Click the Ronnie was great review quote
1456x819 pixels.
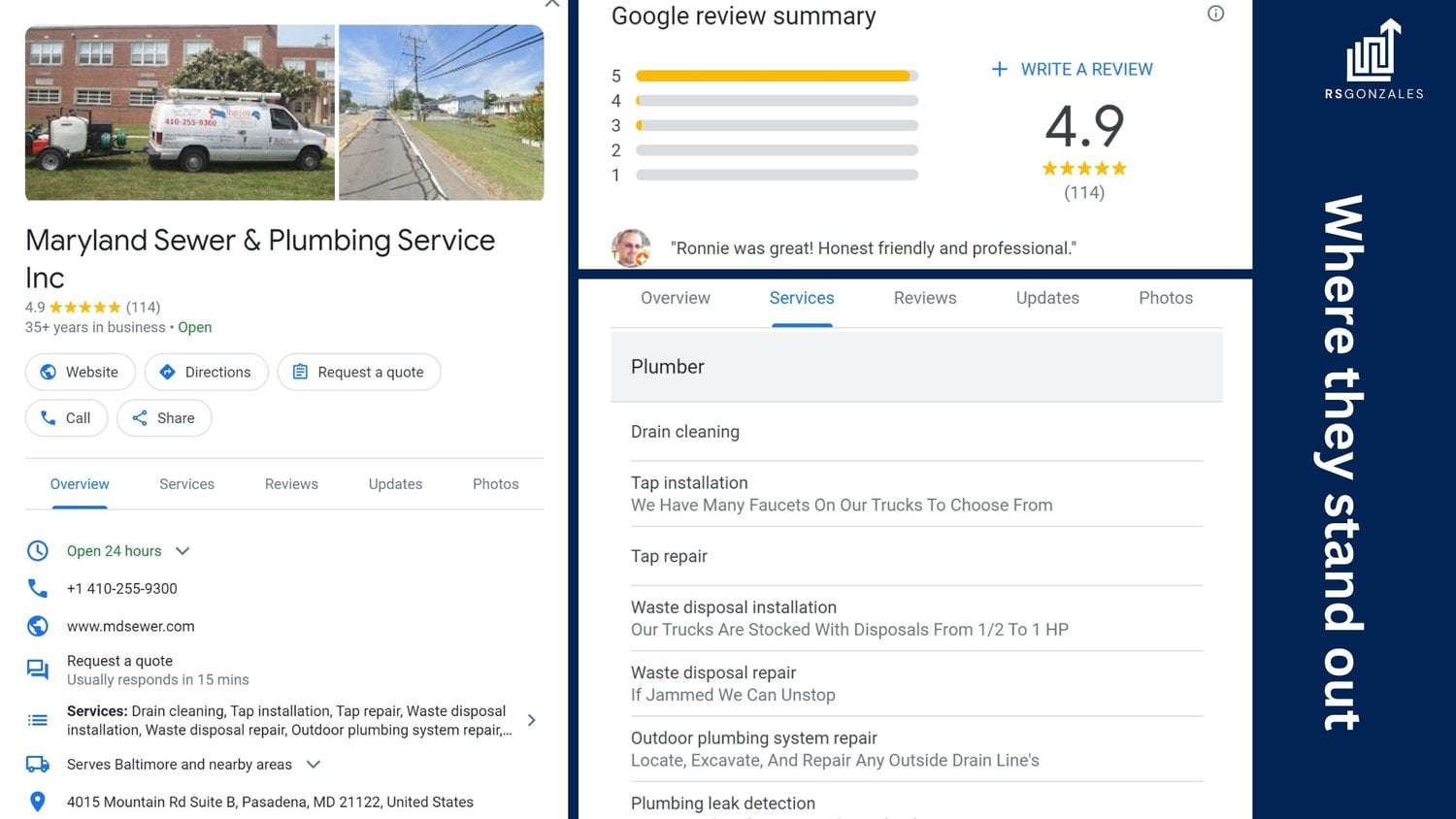[x=874, y=248]
